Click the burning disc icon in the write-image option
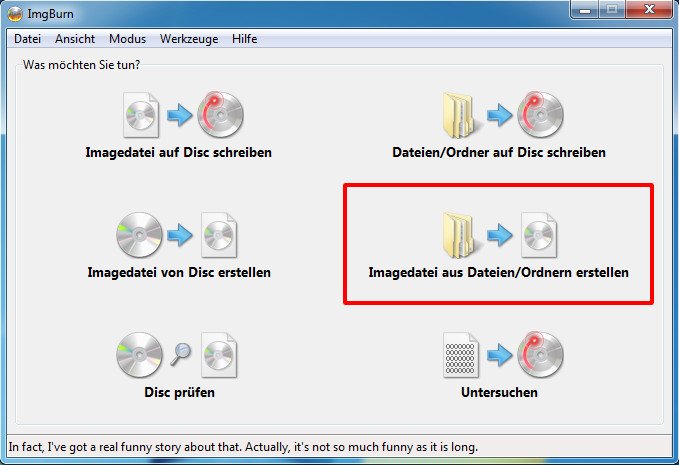679x465 pixels. click(220, 115)
